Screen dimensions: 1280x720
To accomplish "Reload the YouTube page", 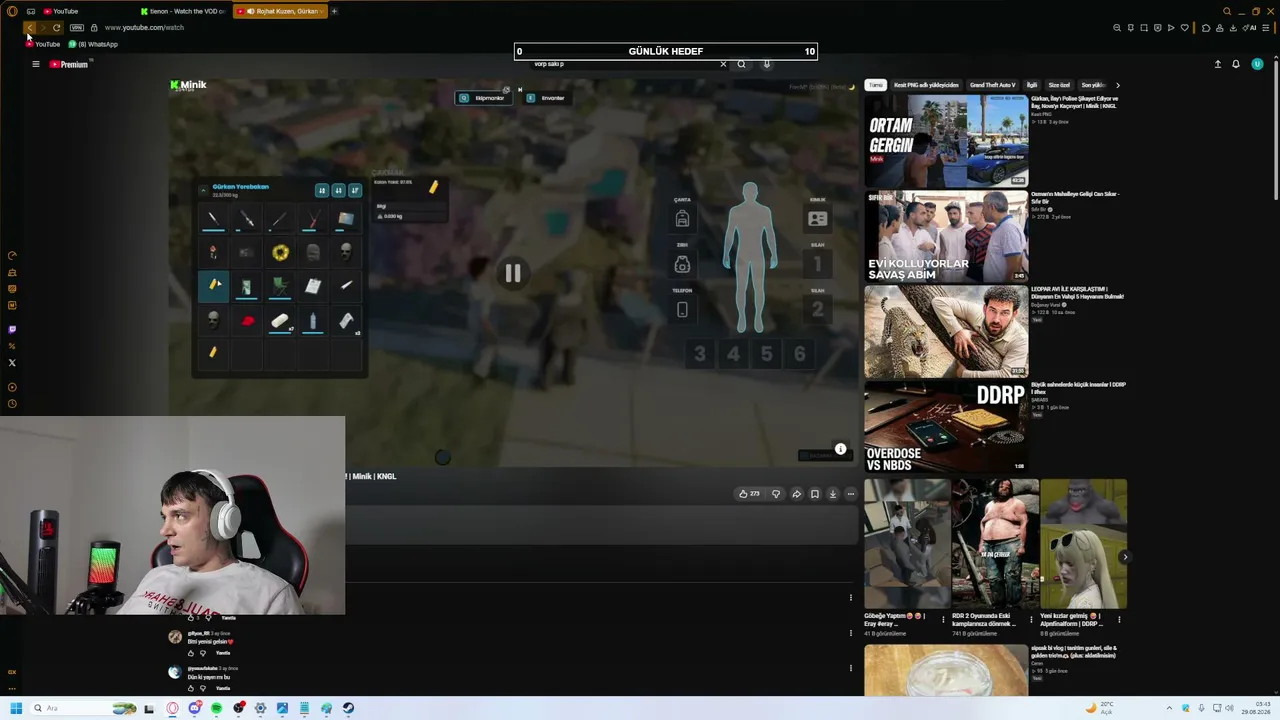I will 56,28.
